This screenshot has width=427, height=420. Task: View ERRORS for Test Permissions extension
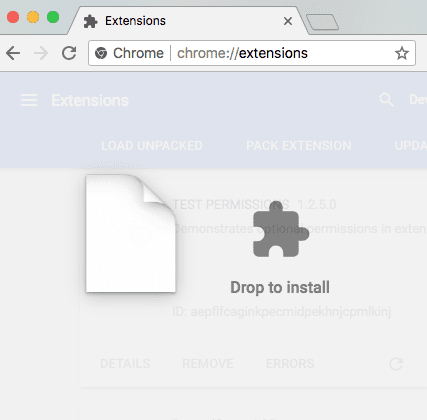click(290, 364)
